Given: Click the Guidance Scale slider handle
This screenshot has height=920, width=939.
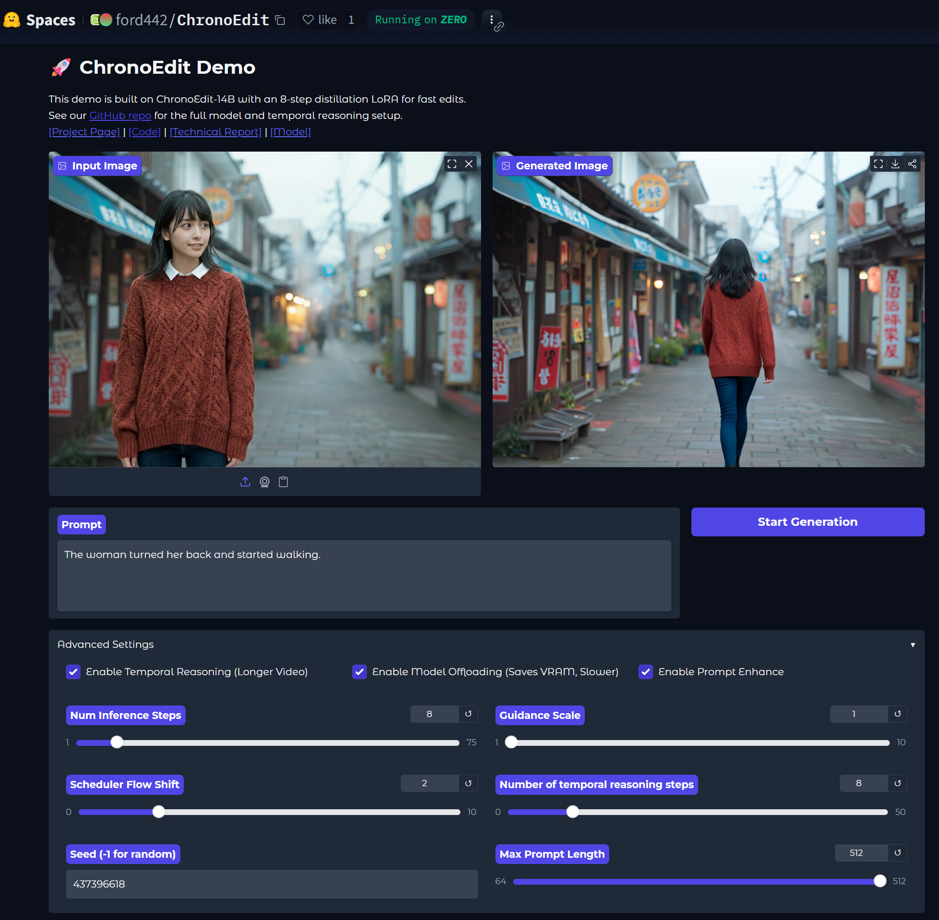Looking at the screenshot, I should pyautogui.click(x=511, y=742).
